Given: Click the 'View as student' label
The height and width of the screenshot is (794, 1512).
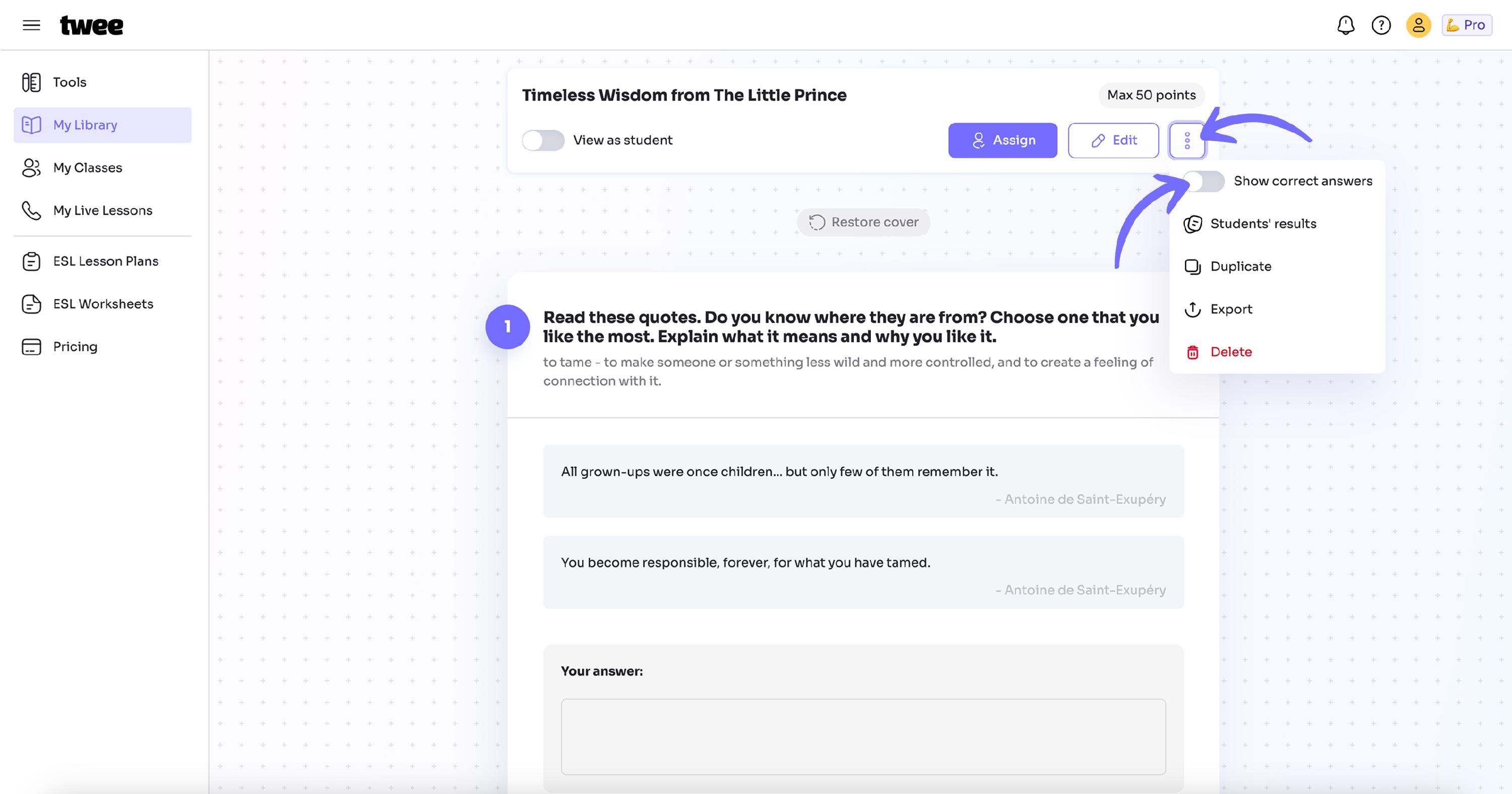Looking at the screenshot, I should (x=623, y=140).
